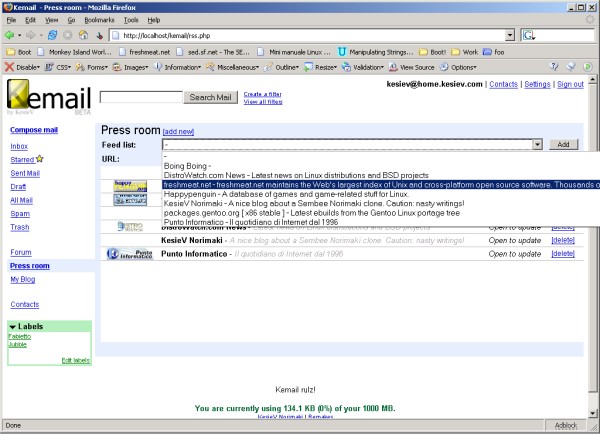
Task: Reload the page with the refresh icon
Action: 52,36
